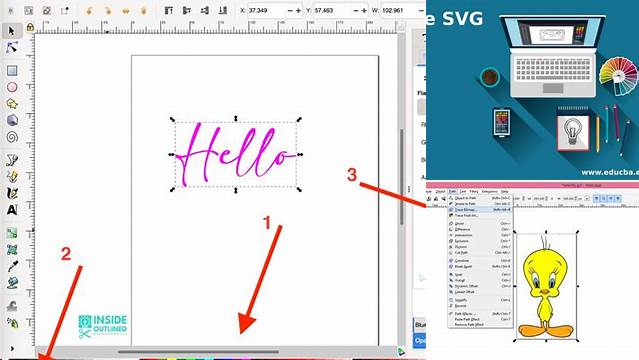
Task: Activate the Star polygon tool
Action: tap(12, 104)
